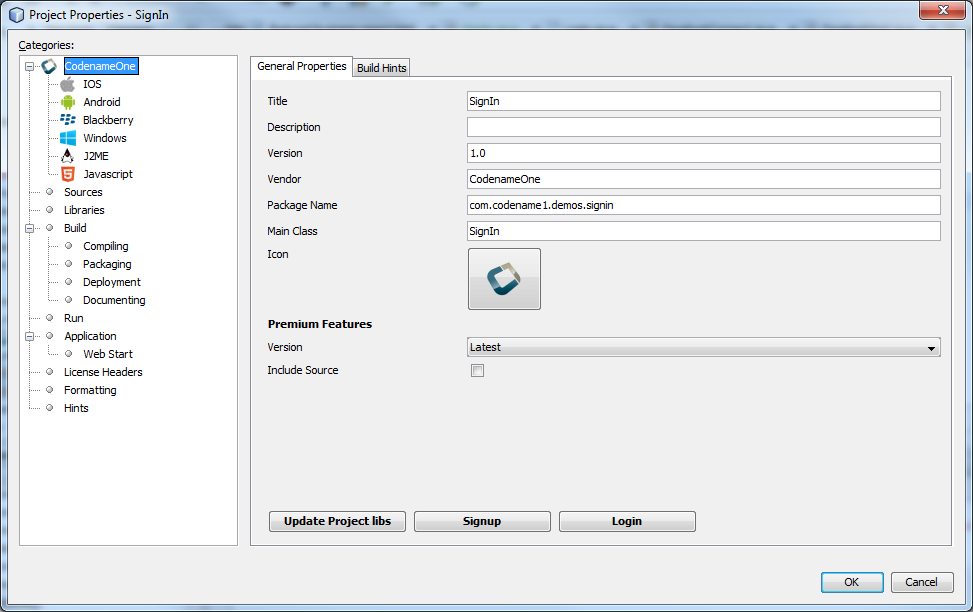Select the General Properties tab

(x=302, y=66)
